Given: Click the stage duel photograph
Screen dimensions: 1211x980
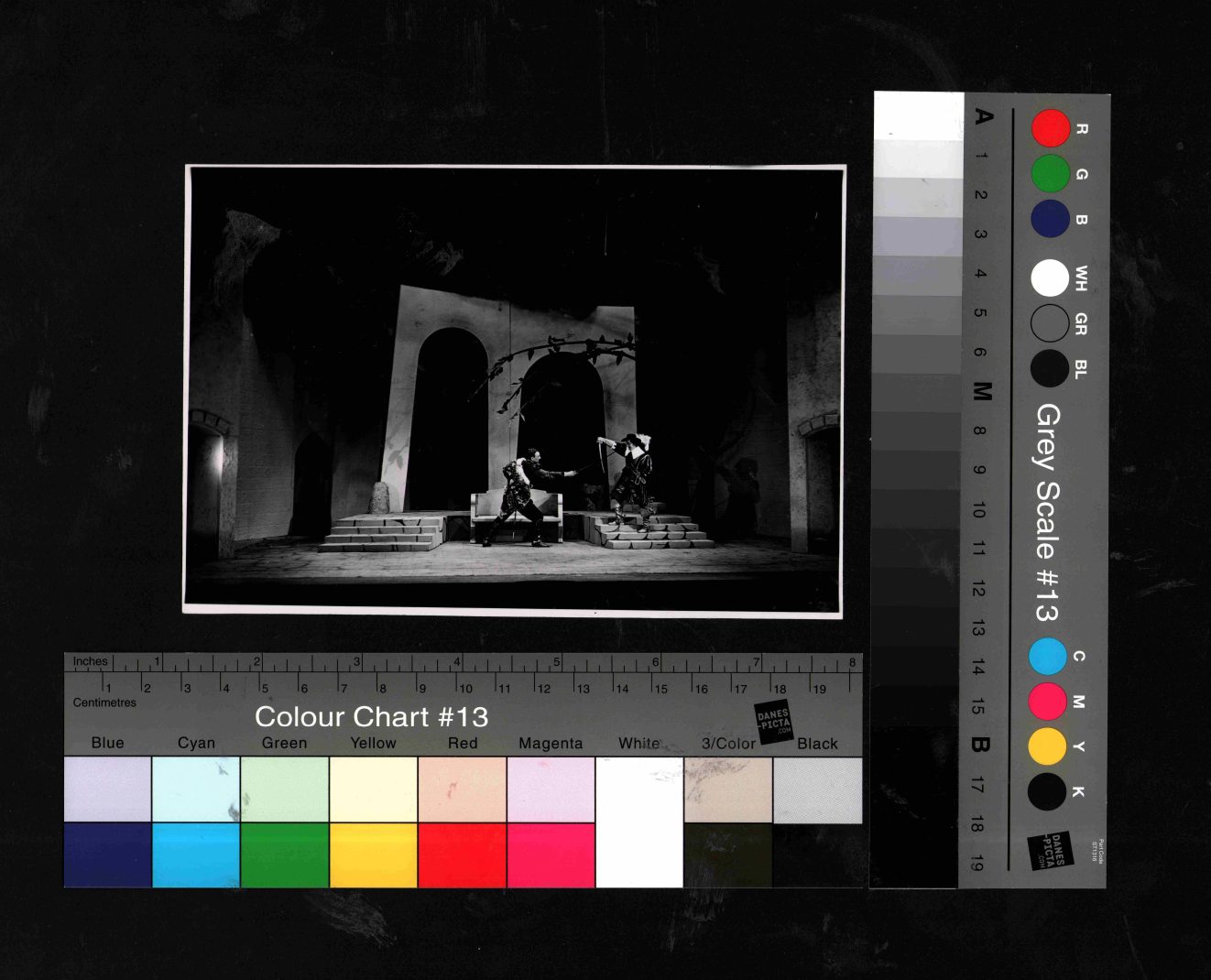Looking at the screenshot, I should [x=514, y=390].
